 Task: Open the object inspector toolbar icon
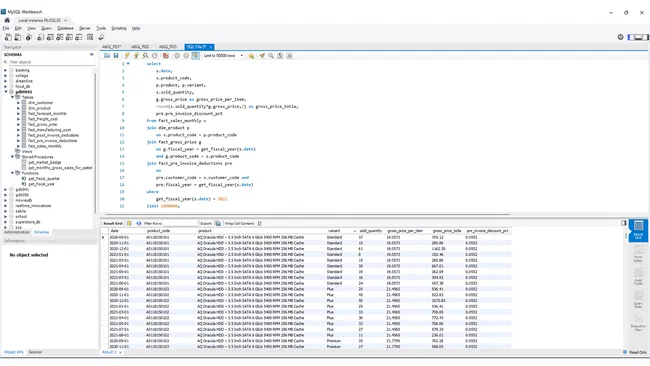(29, 37)
